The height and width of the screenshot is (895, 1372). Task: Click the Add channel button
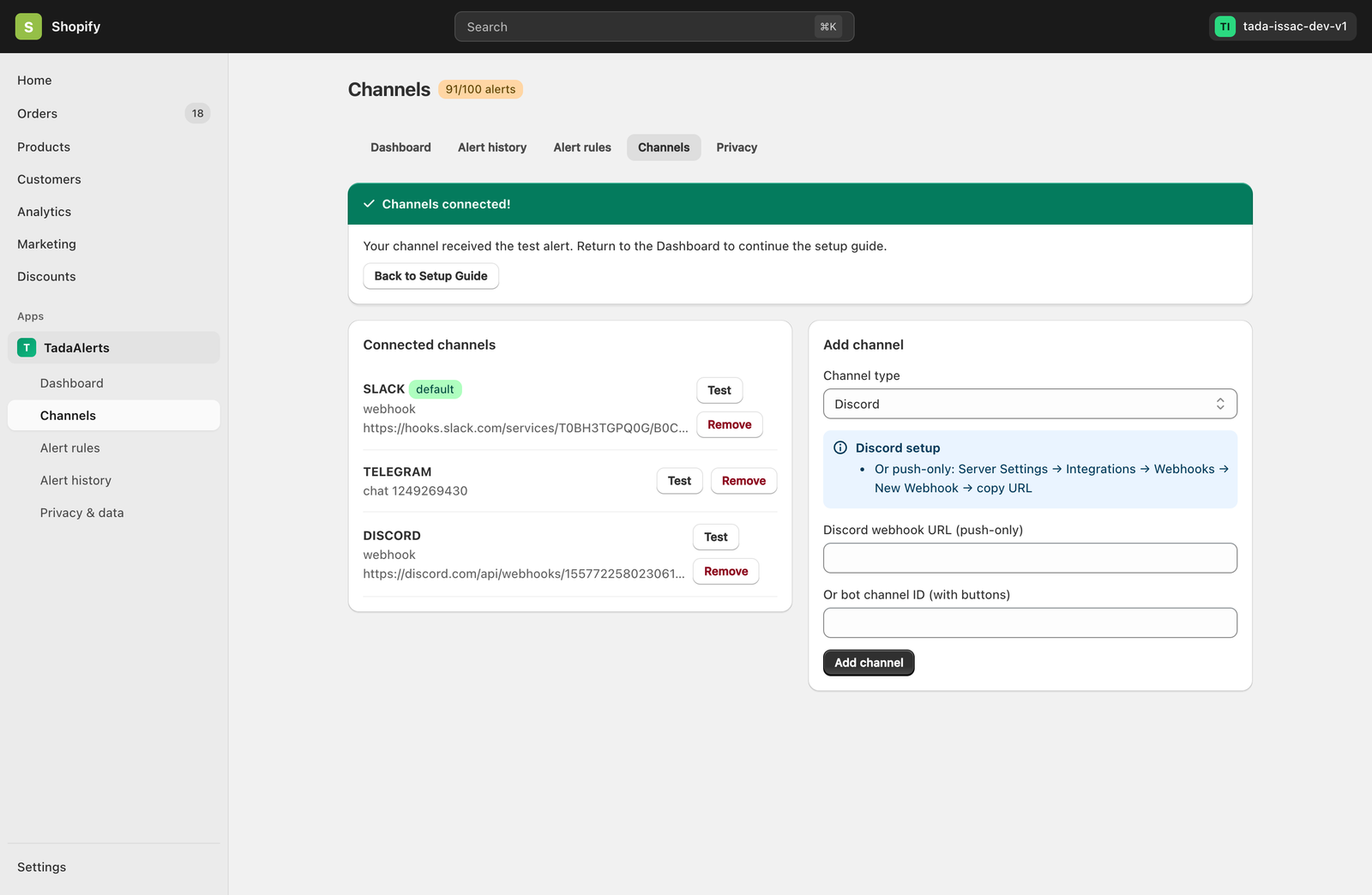(x=869, y=663)
